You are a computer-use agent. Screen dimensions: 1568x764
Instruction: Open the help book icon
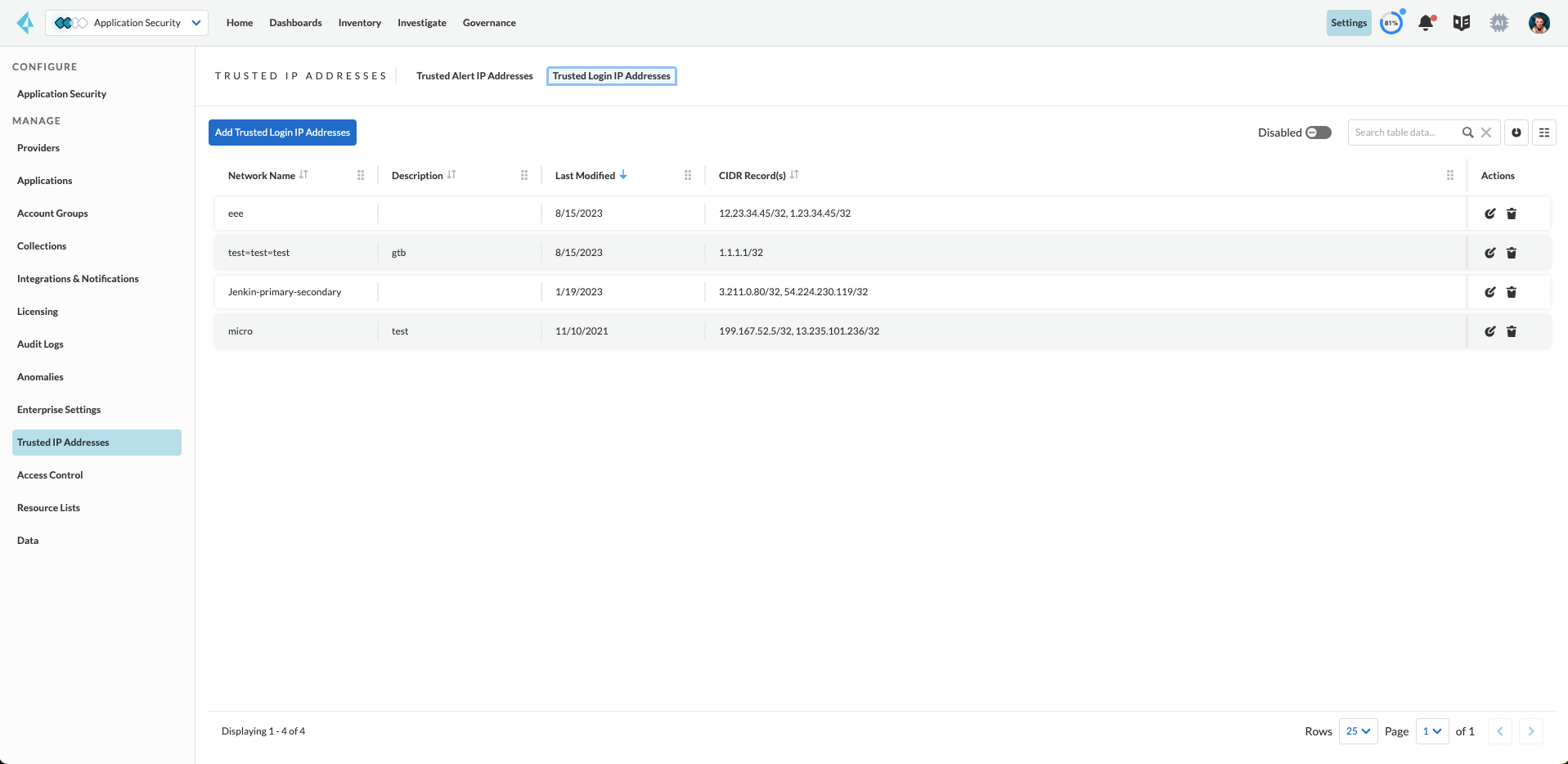[x=1462, y=23]
